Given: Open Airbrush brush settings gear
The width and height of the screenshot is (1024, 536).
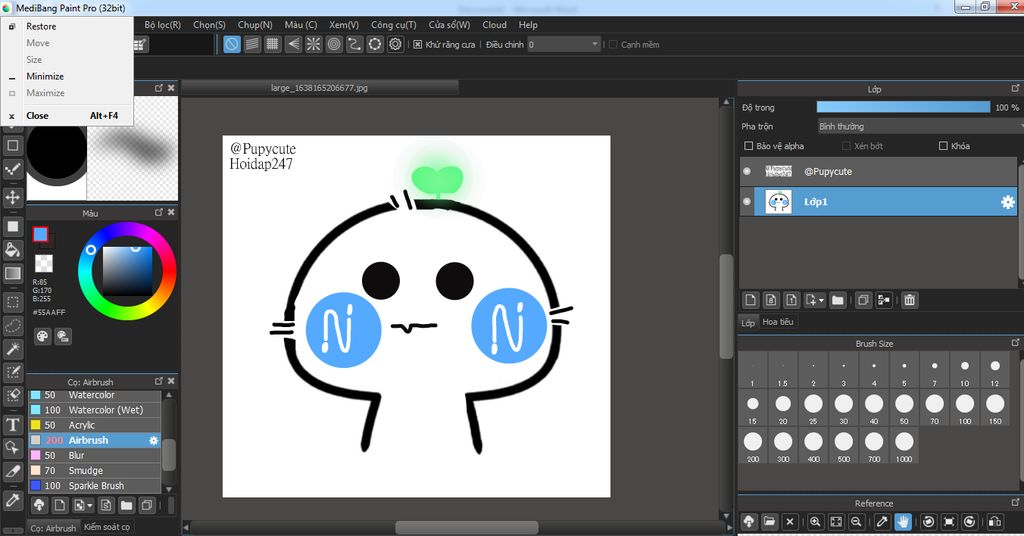Looking at the screenshot, I should click(x=153, y=440).
